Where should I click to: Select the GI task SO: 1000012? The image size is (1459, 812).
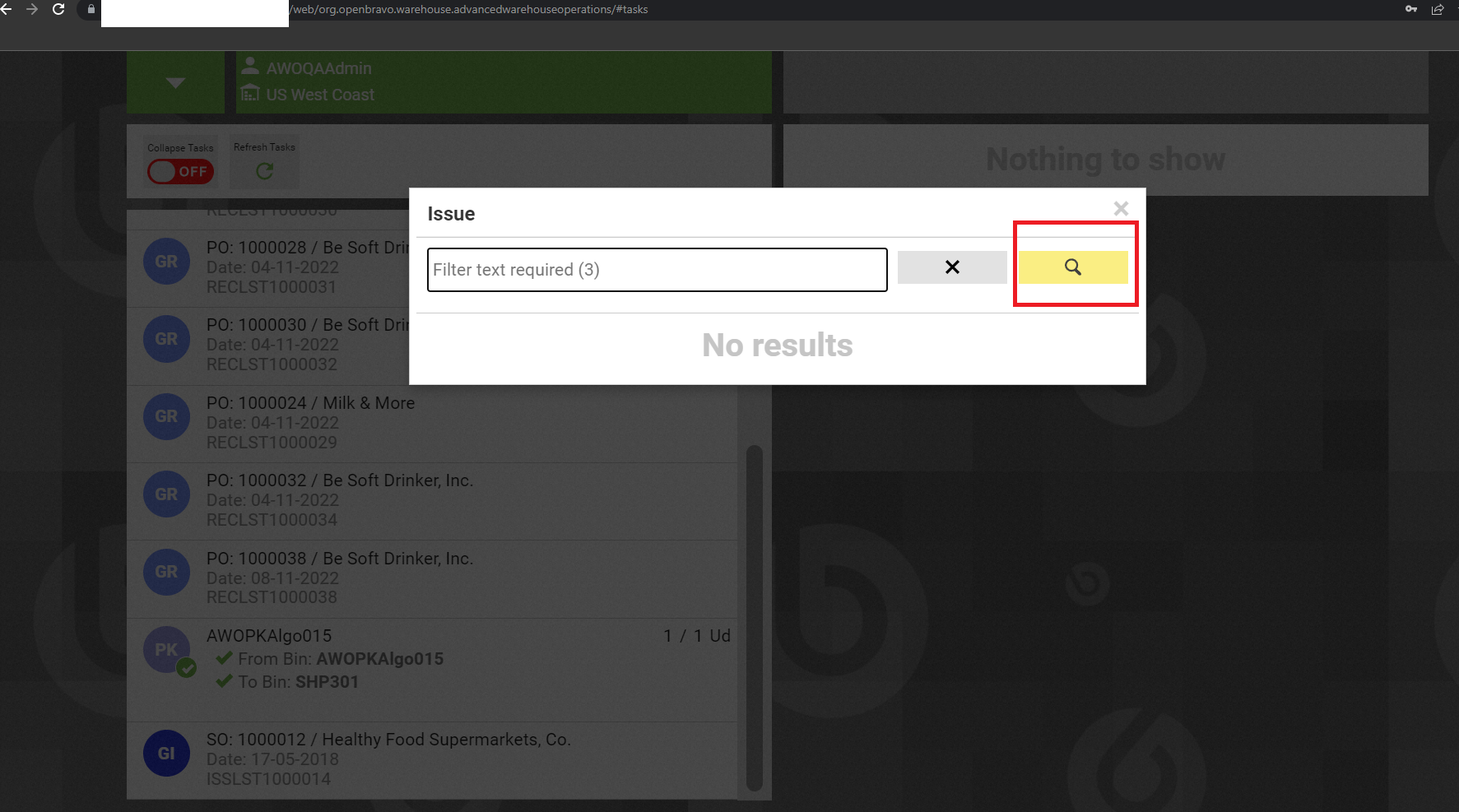coord(388,740)
